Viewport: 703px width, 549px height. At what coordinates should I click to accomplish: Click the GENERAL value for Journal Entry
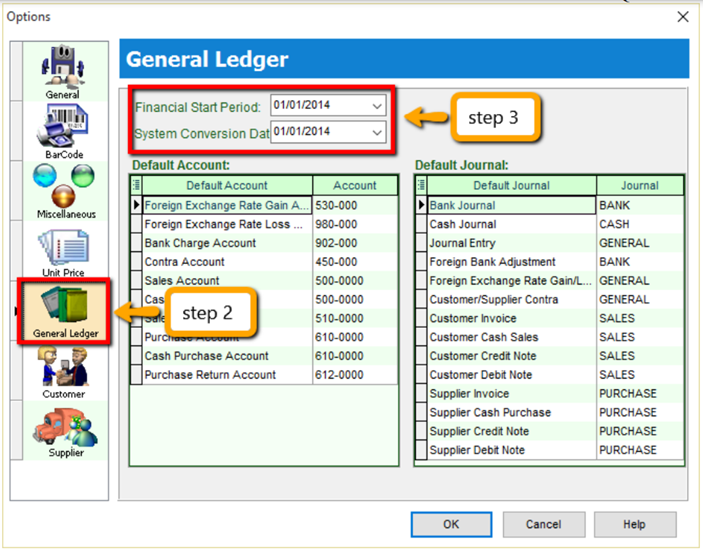(x=624, y=243)
